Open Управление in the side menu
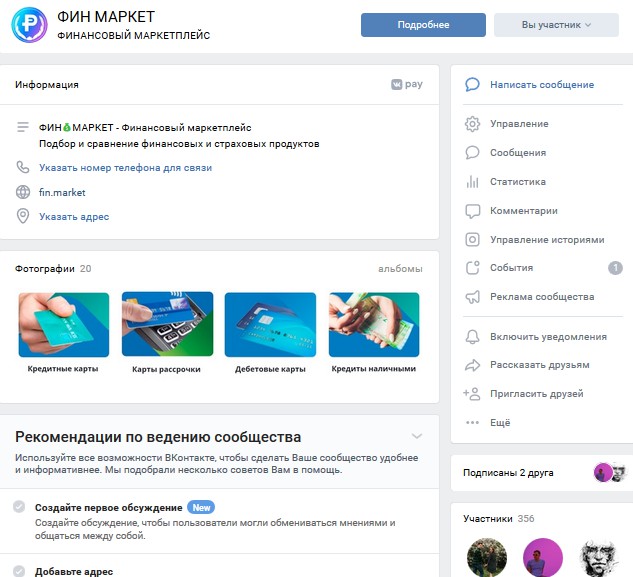 pyautogui.click(x=519, y=124)
